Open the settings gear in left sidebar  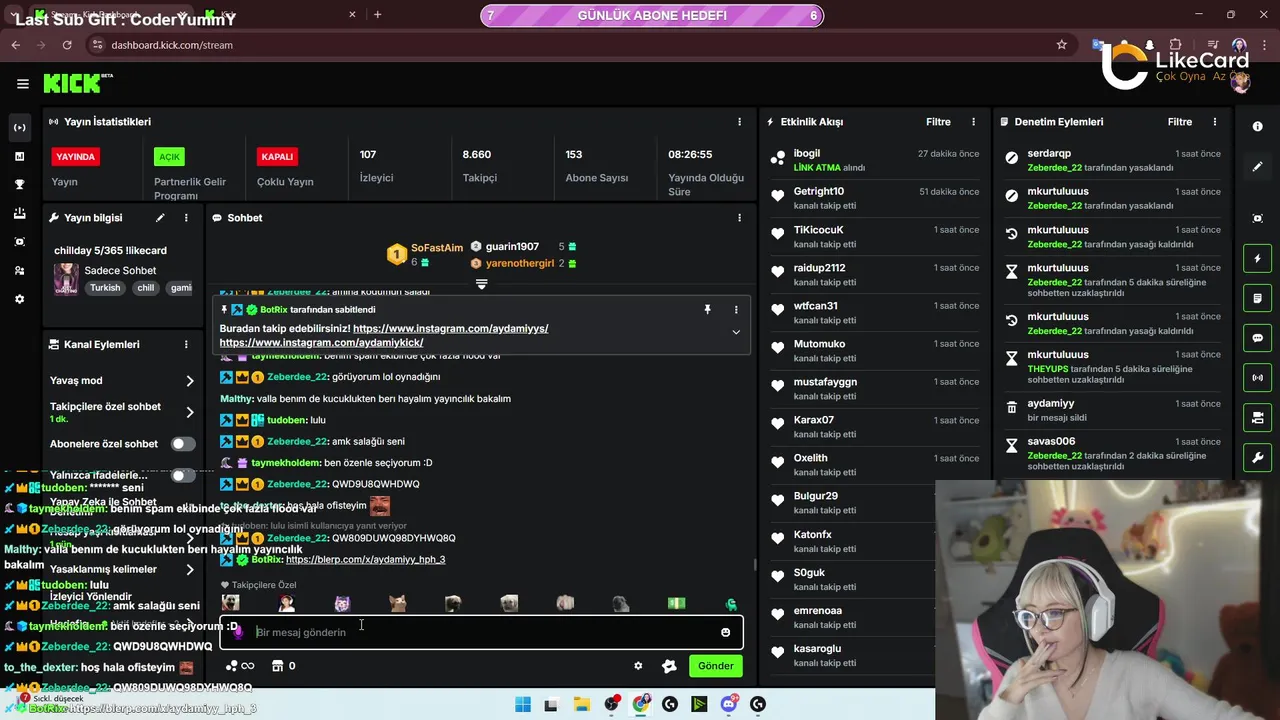pyautogui.click(x=19, y=299)
